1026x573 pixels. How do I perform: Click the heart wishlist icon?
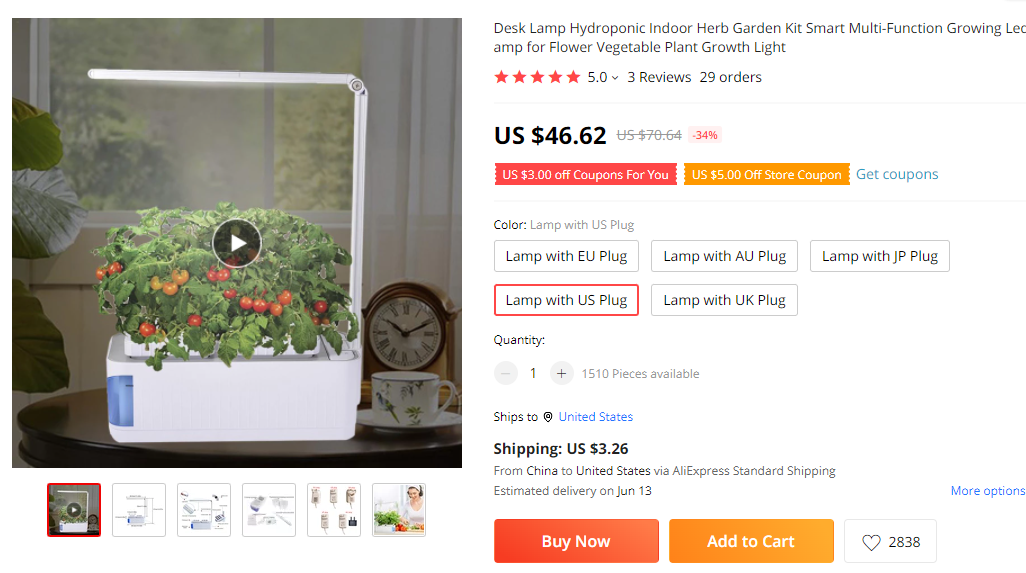[871, 542]
